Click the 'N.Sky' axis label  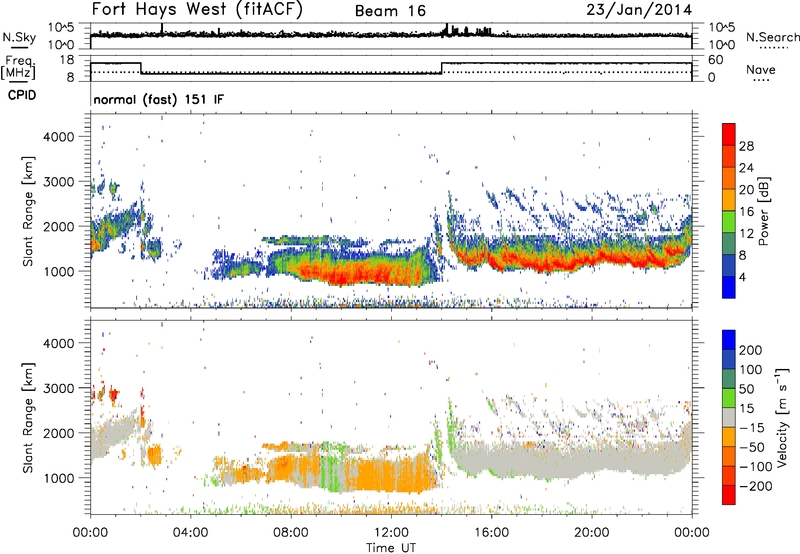pos(19,37)
